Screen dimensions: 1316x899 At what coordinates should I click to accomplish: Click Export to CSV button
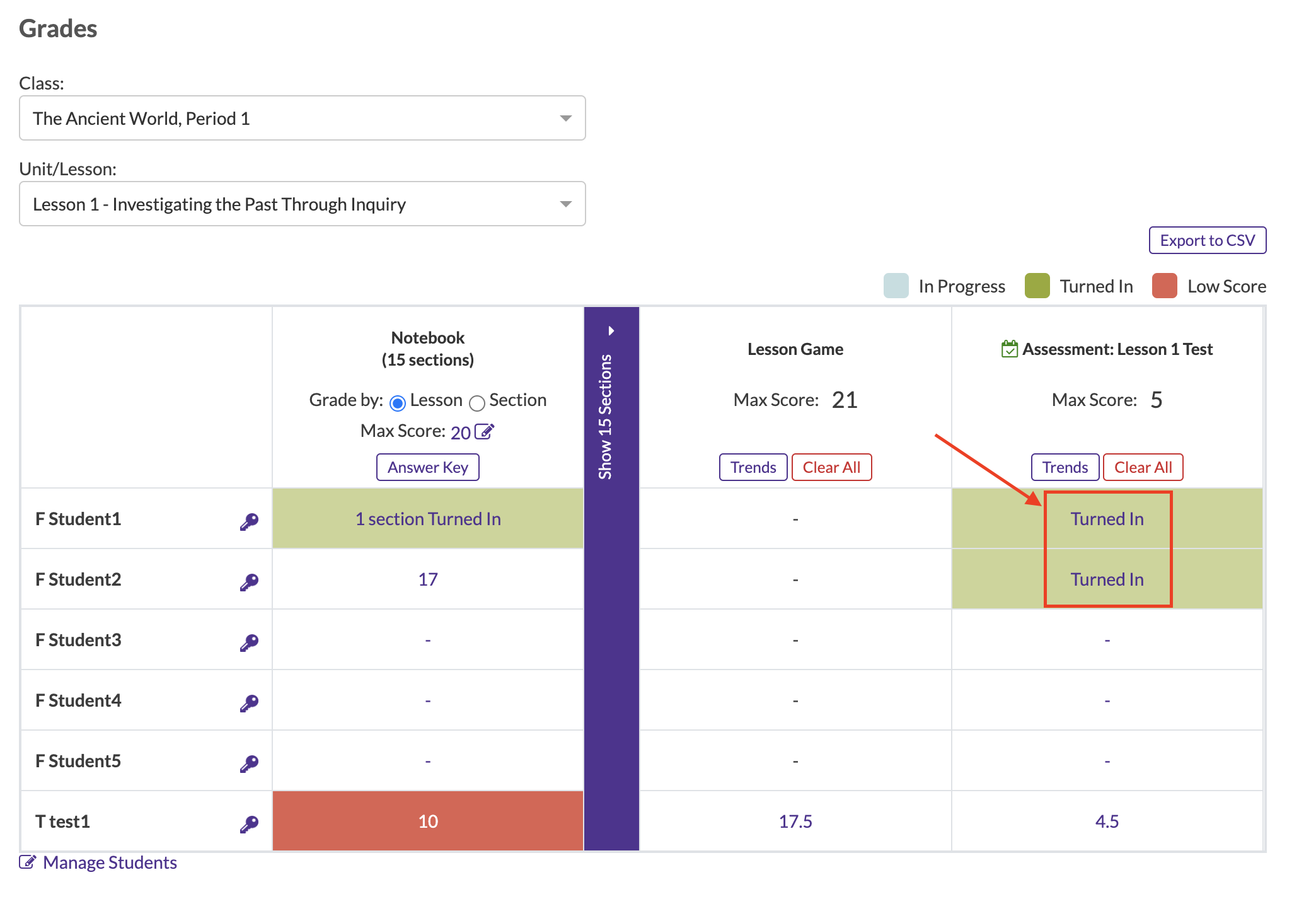[x=1207, y=240]
